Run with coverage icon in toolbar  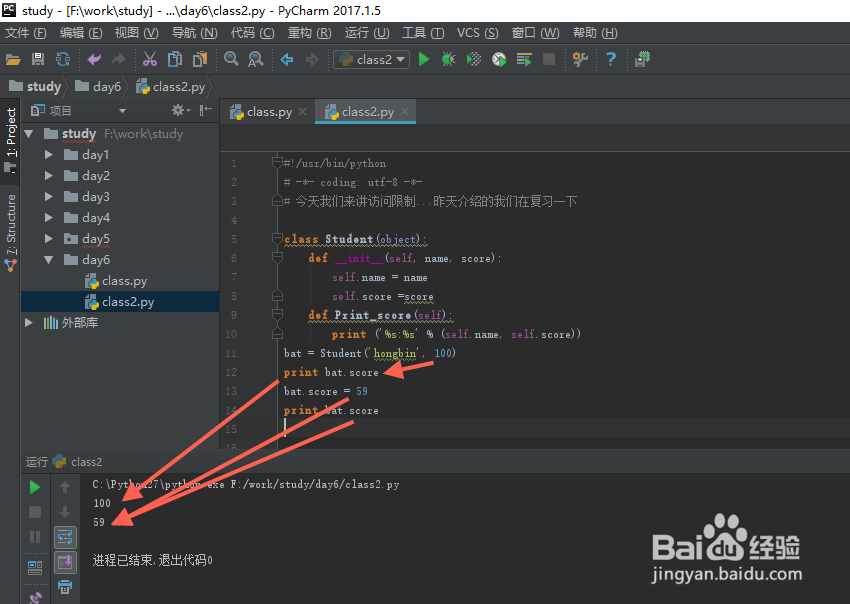coord(474,59)
